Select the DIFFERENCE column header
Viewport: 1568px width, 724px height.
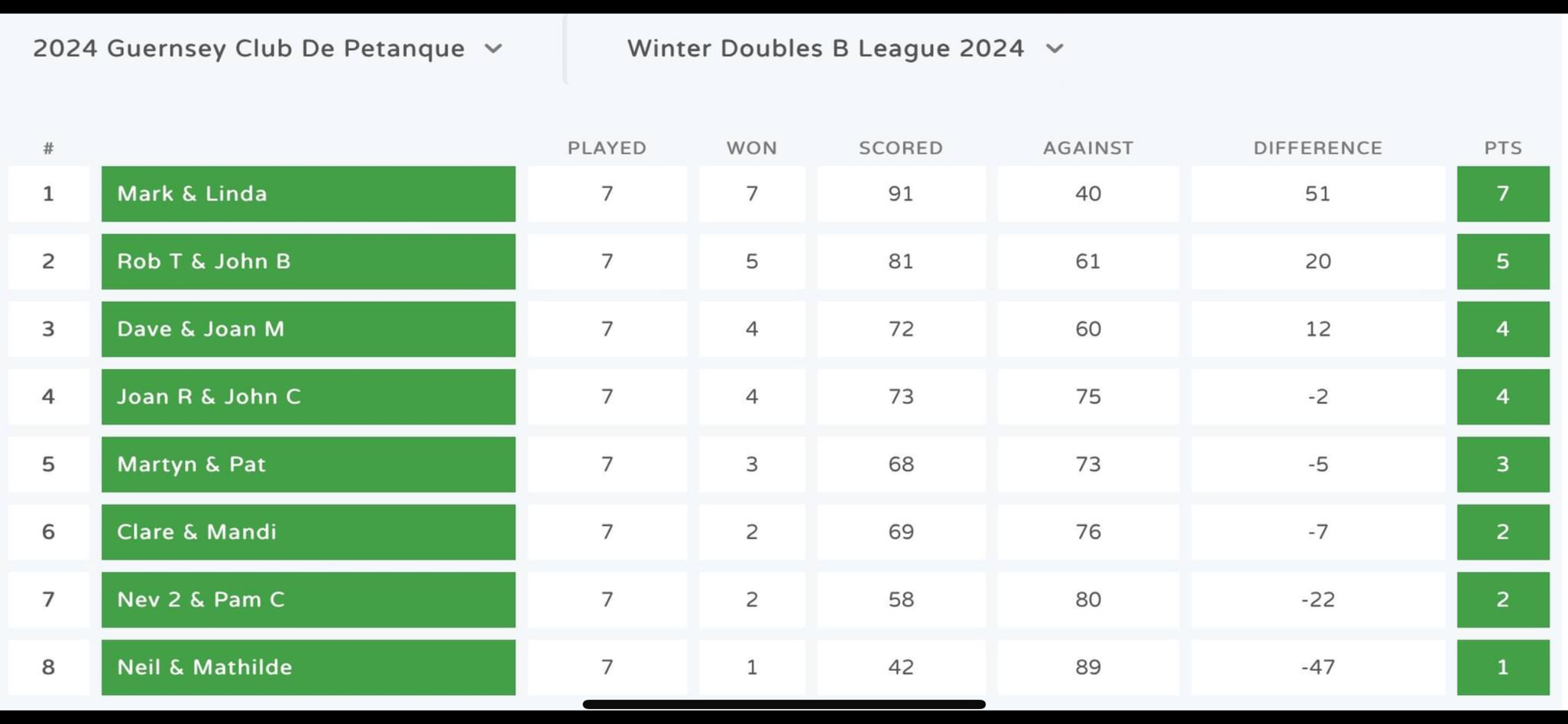click(x=1317, y=148)
